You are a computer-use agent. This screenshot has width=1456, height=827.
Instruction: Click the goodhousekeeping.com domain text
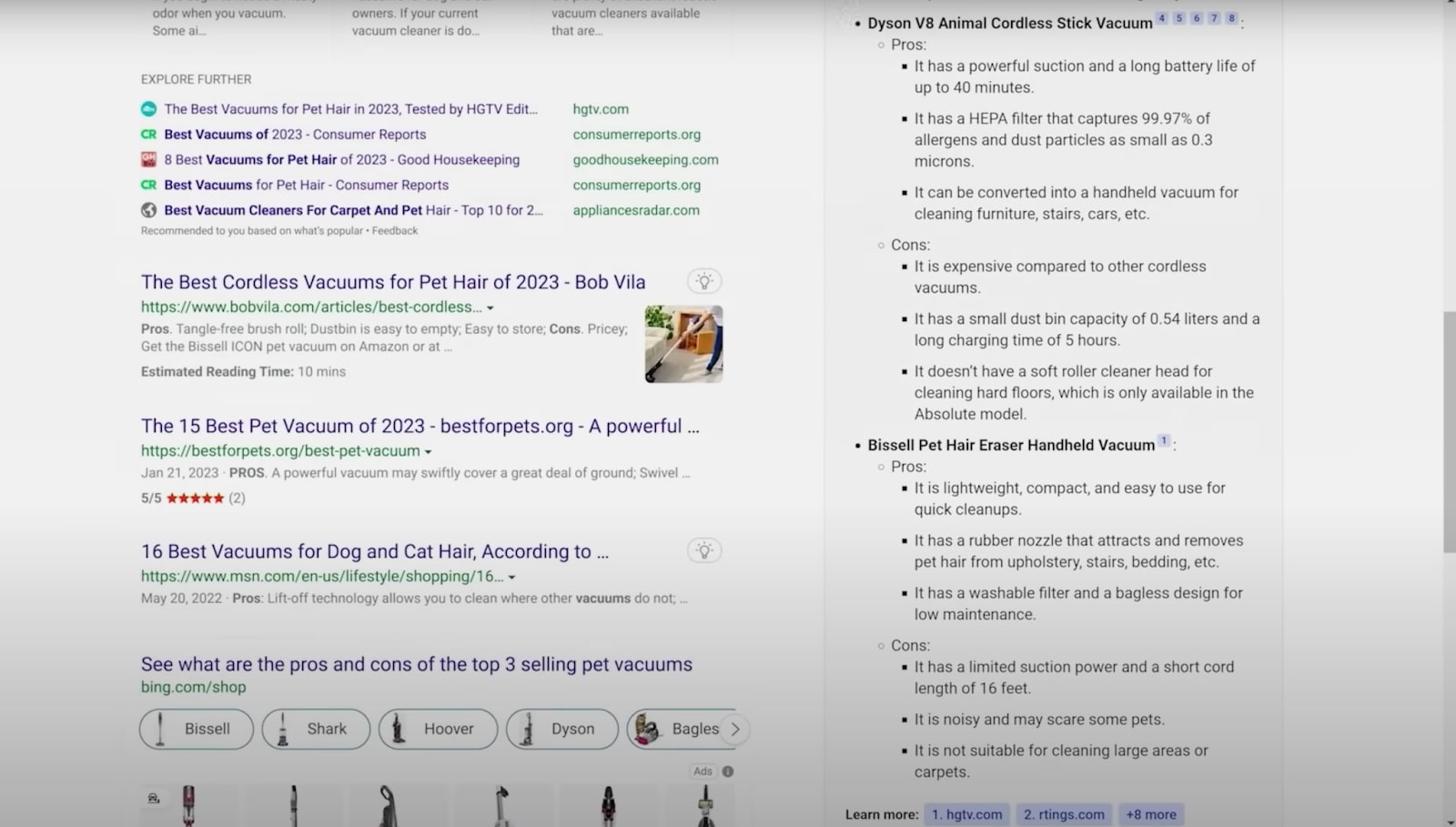pyautogui.click(x=645, y=159)
